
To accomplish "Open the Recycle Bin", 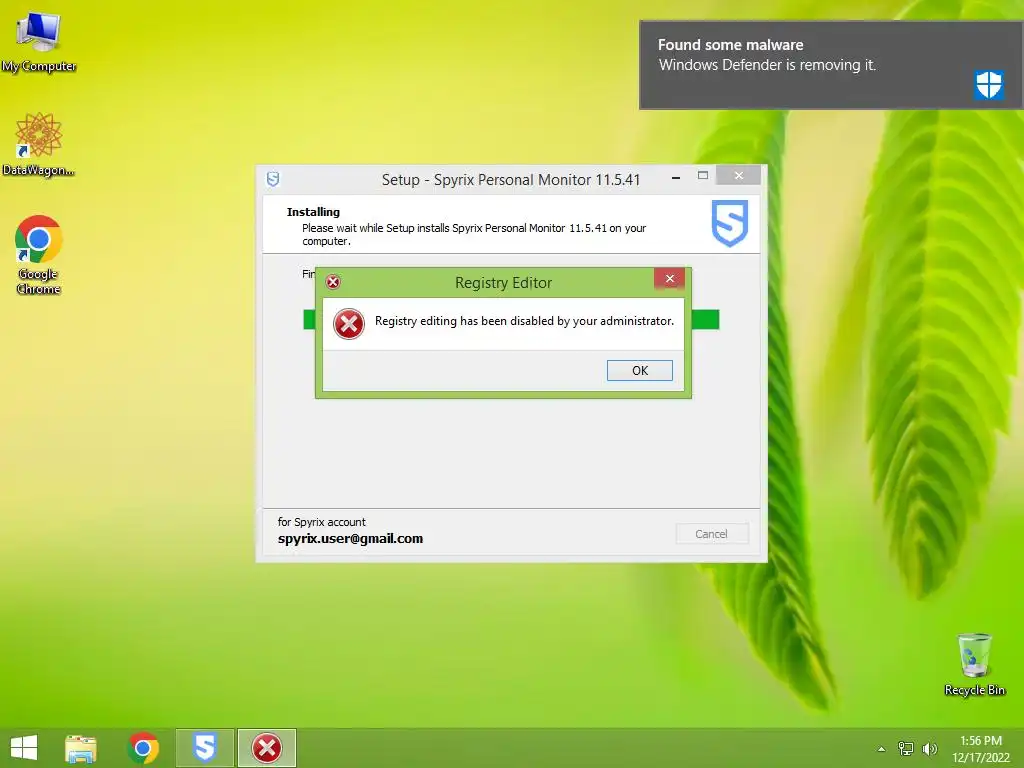I will 974,664.
